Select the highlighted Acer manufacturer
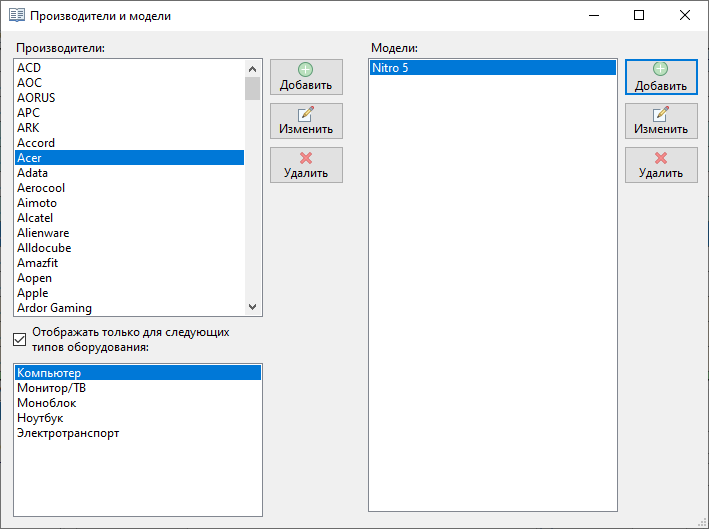Viewport: 709px width, 529px height. click(129, 158)
